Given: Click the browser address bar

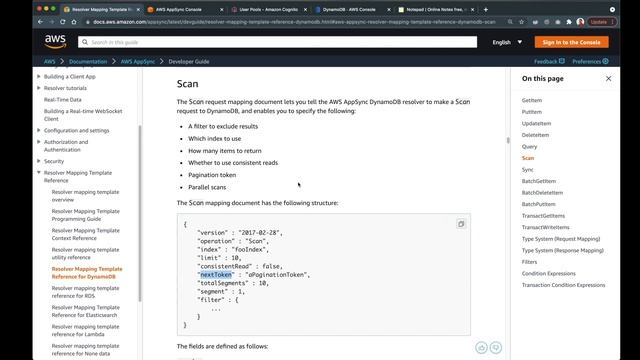Looking at the screenshot, I should click(x=294, y=22).
